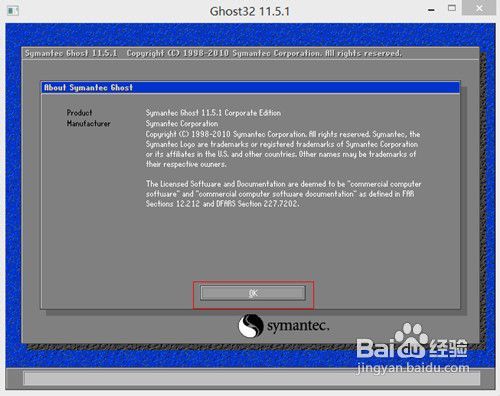Image resolution: width=500 pixels, height=396 pixels.
Task: Click the Licensed Software and Documentation paragraph
Action: [x=283, y=194]
